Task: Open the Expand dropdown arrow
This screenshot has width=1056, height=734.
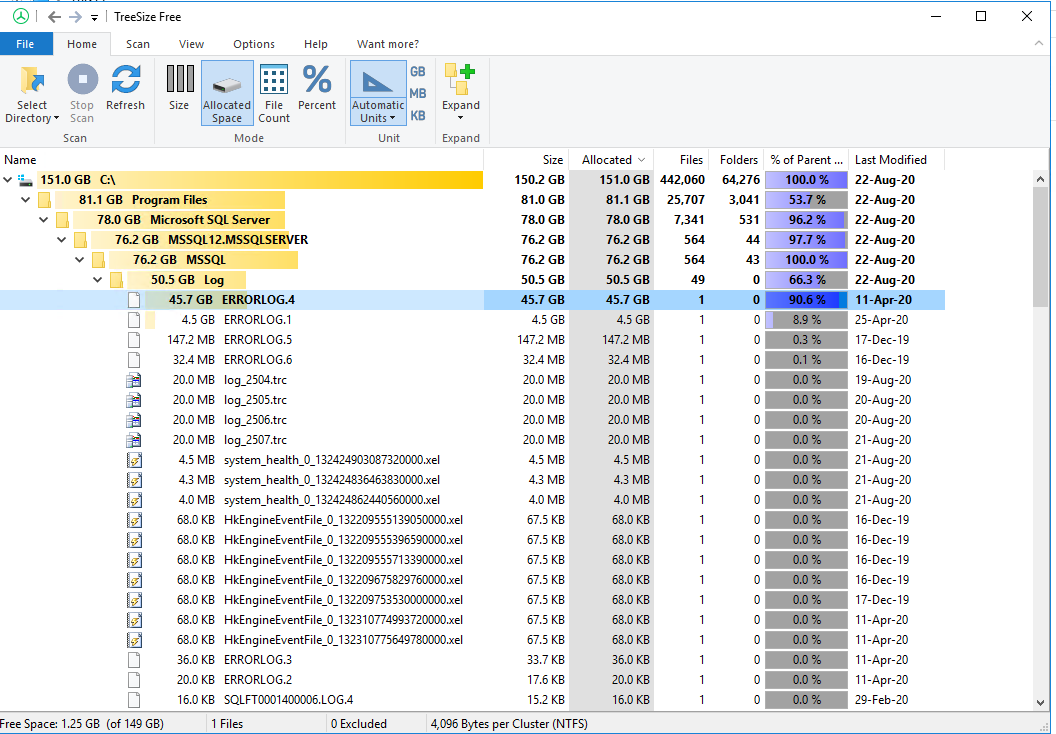Action: pyautogui.click(x=461, y=118)
